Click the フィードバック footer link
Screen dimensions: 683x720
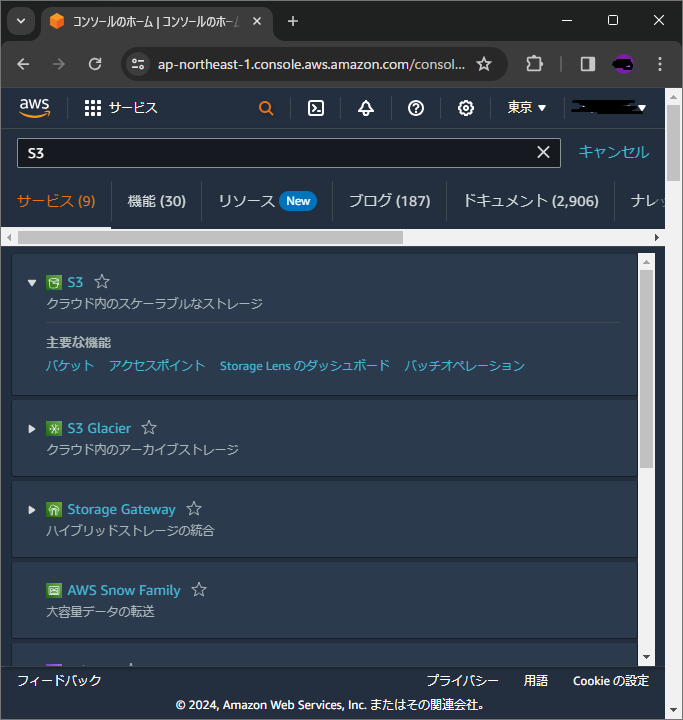(x=59, y=681)
